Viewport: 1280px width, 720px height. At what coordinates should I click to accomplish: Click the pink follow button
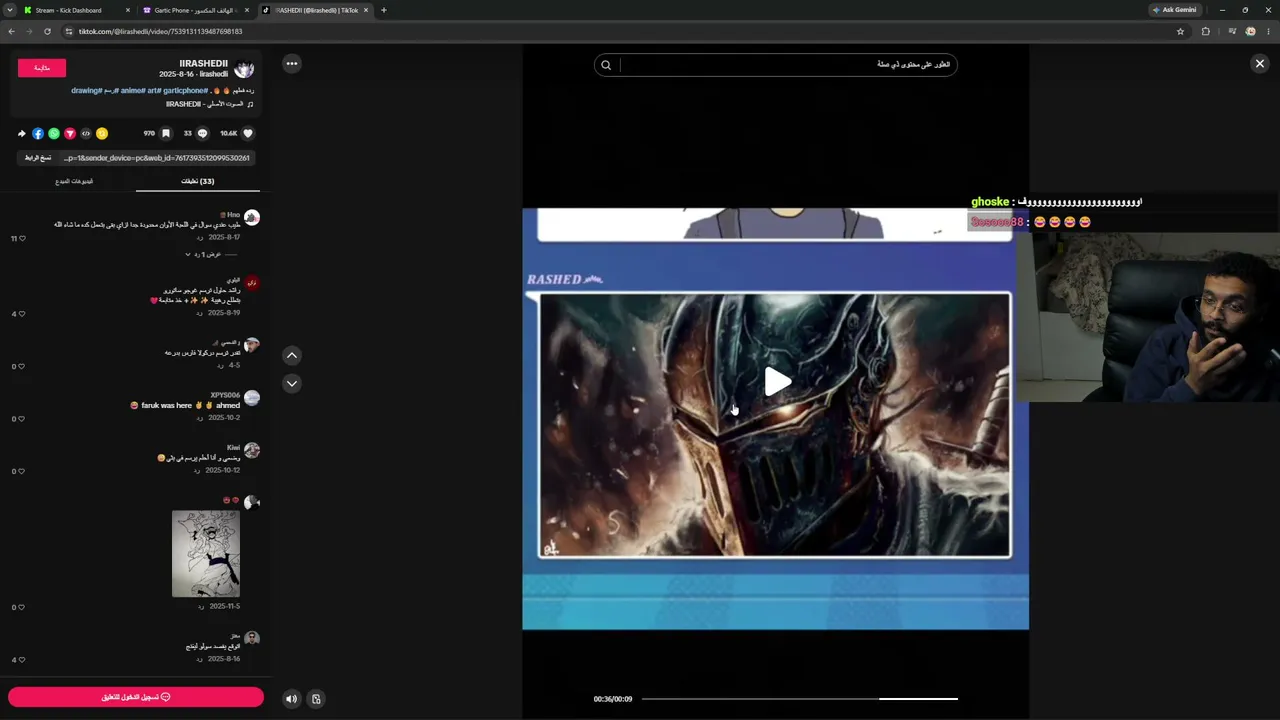coord(42,68)
